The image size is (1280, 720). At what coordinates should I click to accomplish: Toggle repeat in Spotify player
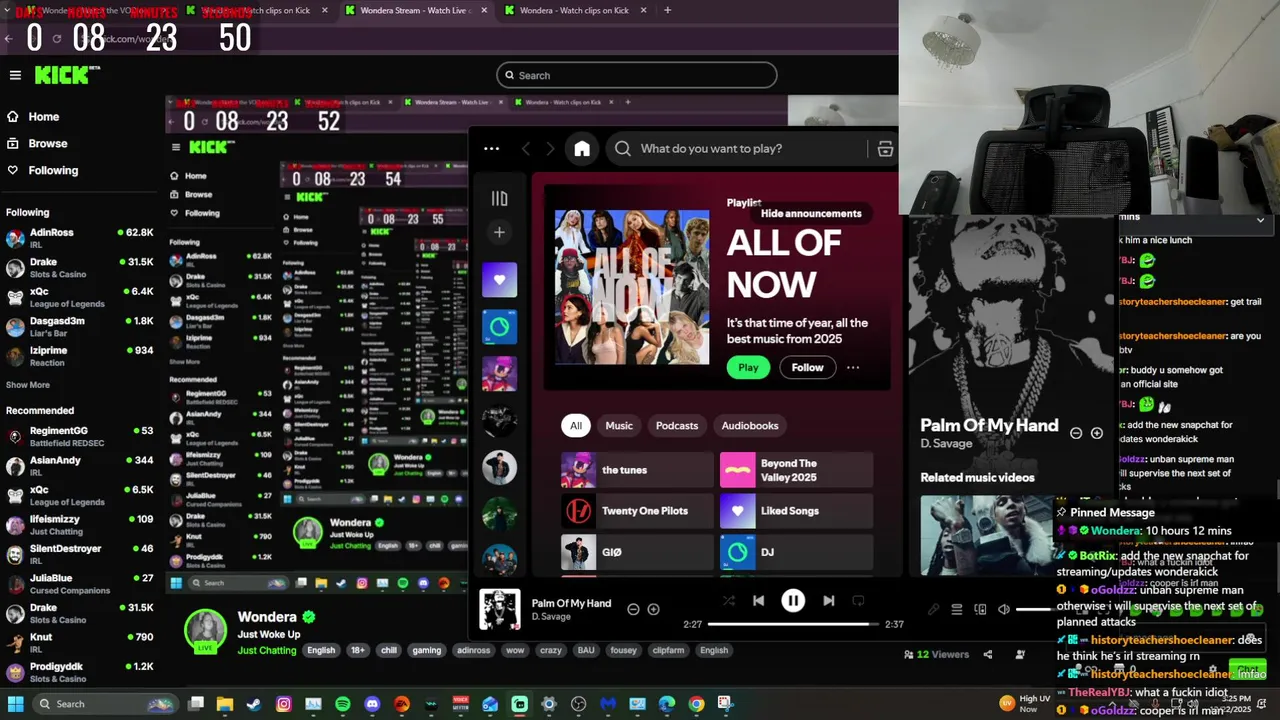tap(858, 601)
